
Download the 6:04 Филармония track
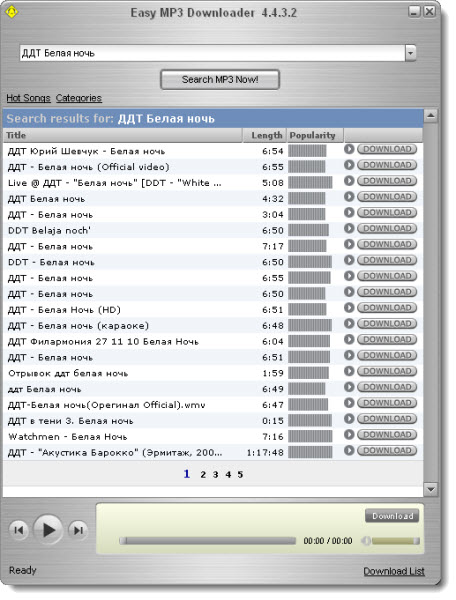coord(387,339)
